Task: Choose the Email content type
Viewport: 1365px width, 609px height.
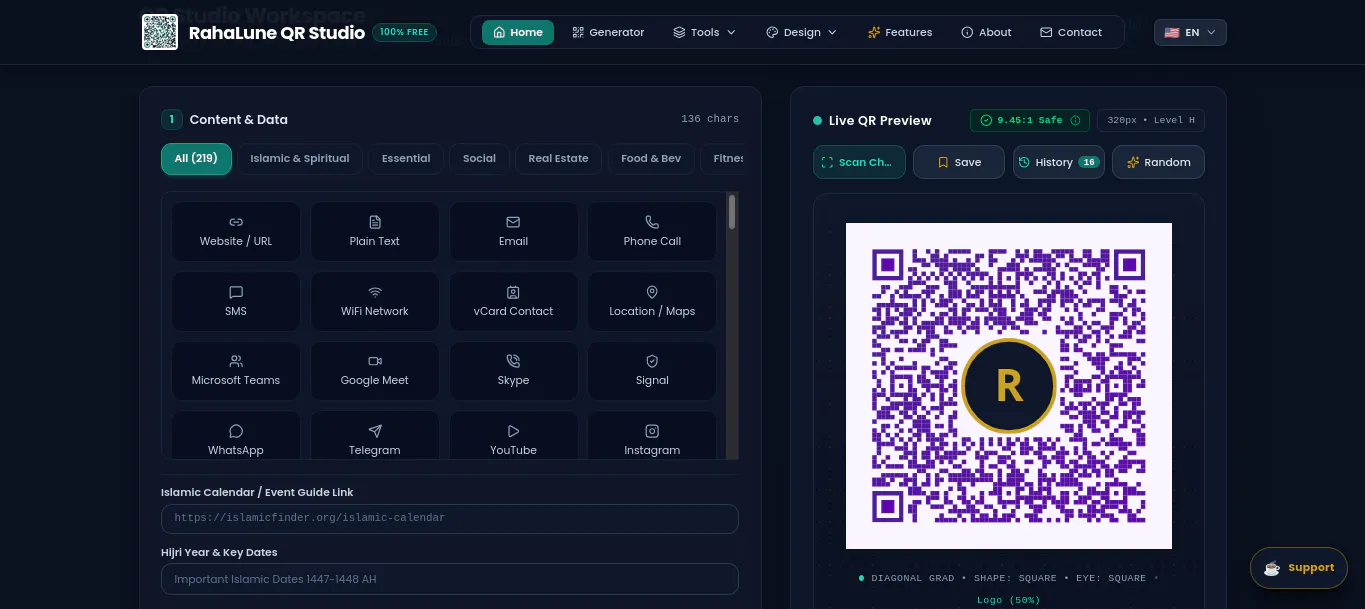Action: (x=513, y=231)
